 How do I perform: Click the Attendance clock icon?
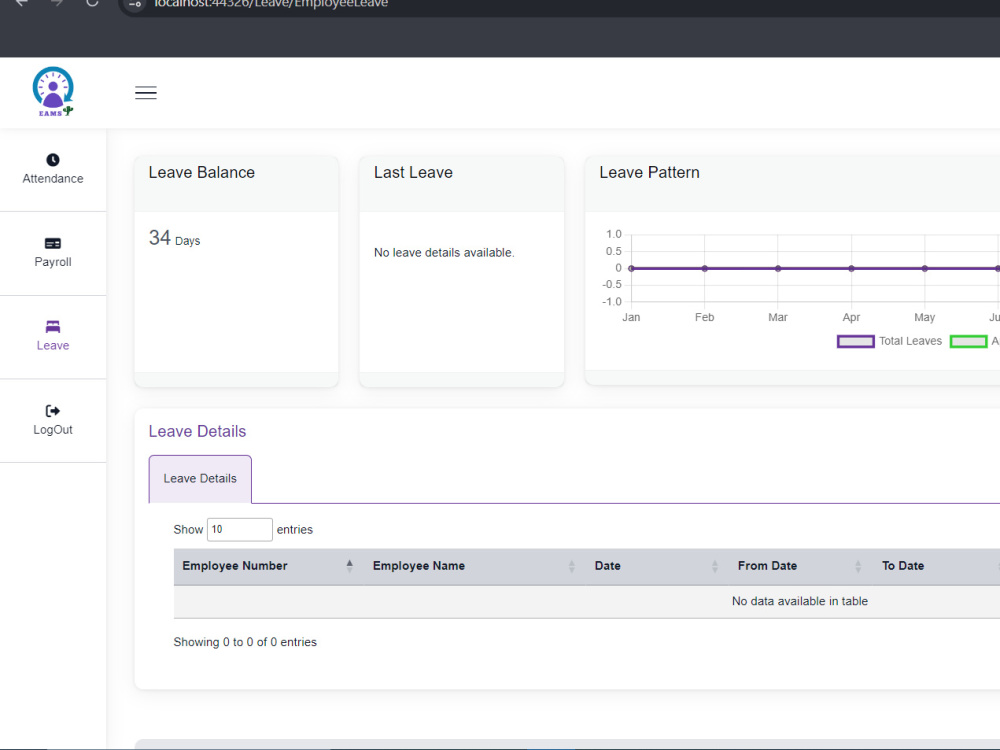coord(53,159)
